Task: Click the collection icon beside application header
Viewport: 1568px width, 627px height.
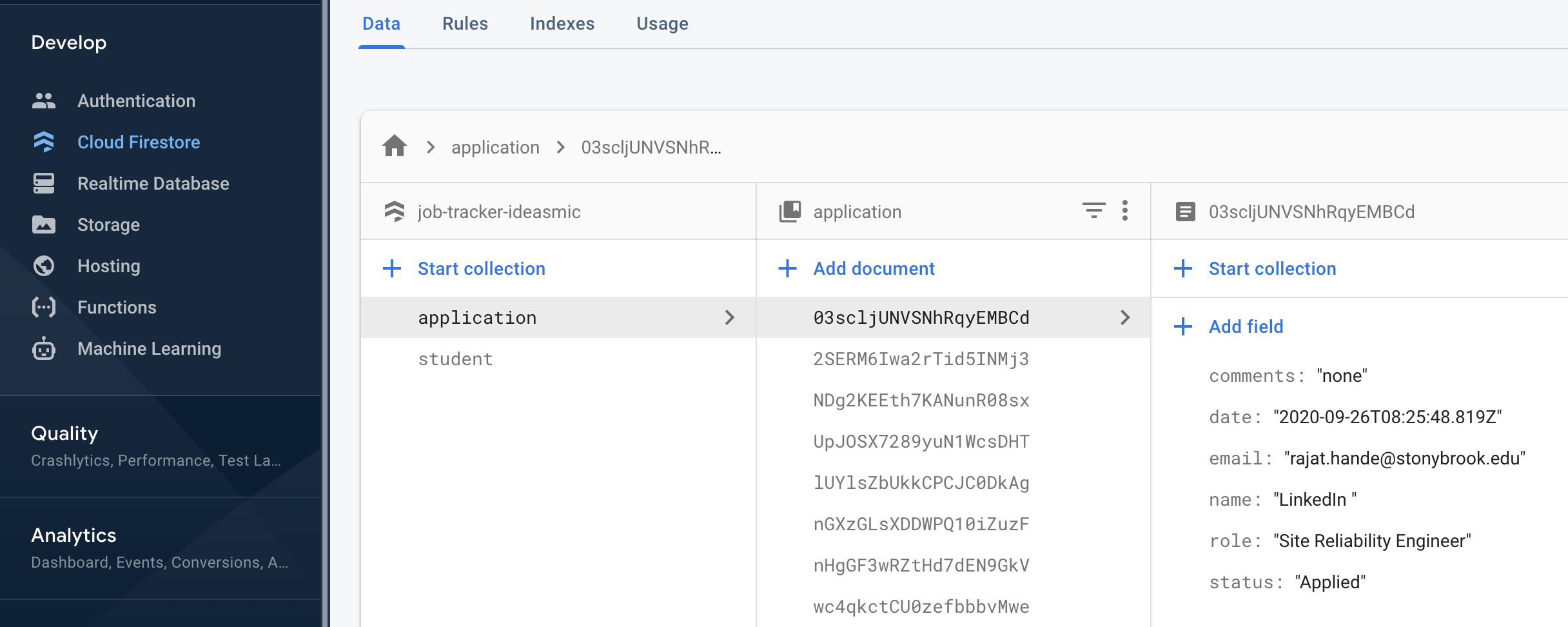Action: point(790,212)
